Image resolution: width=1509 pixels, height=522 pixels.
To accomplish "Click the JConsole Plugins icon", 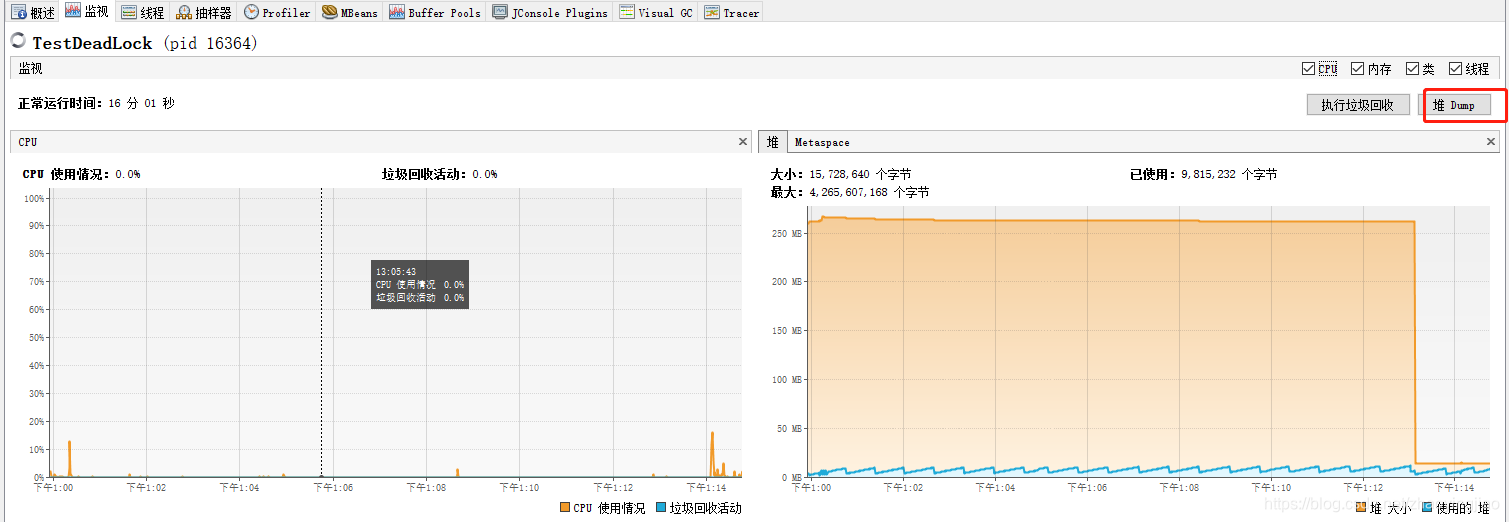I will [x=500, y=12].
